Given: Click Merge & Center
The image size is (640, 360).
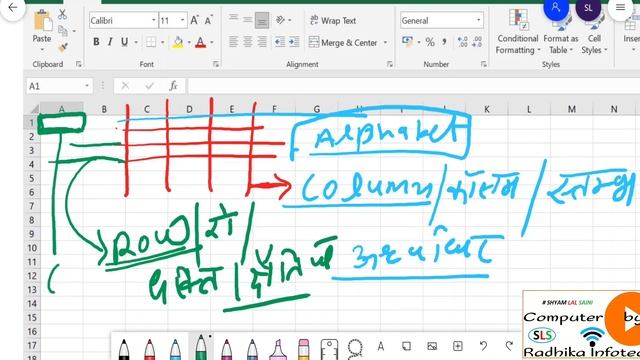Looking at the screenshot, I should point(343,42).
